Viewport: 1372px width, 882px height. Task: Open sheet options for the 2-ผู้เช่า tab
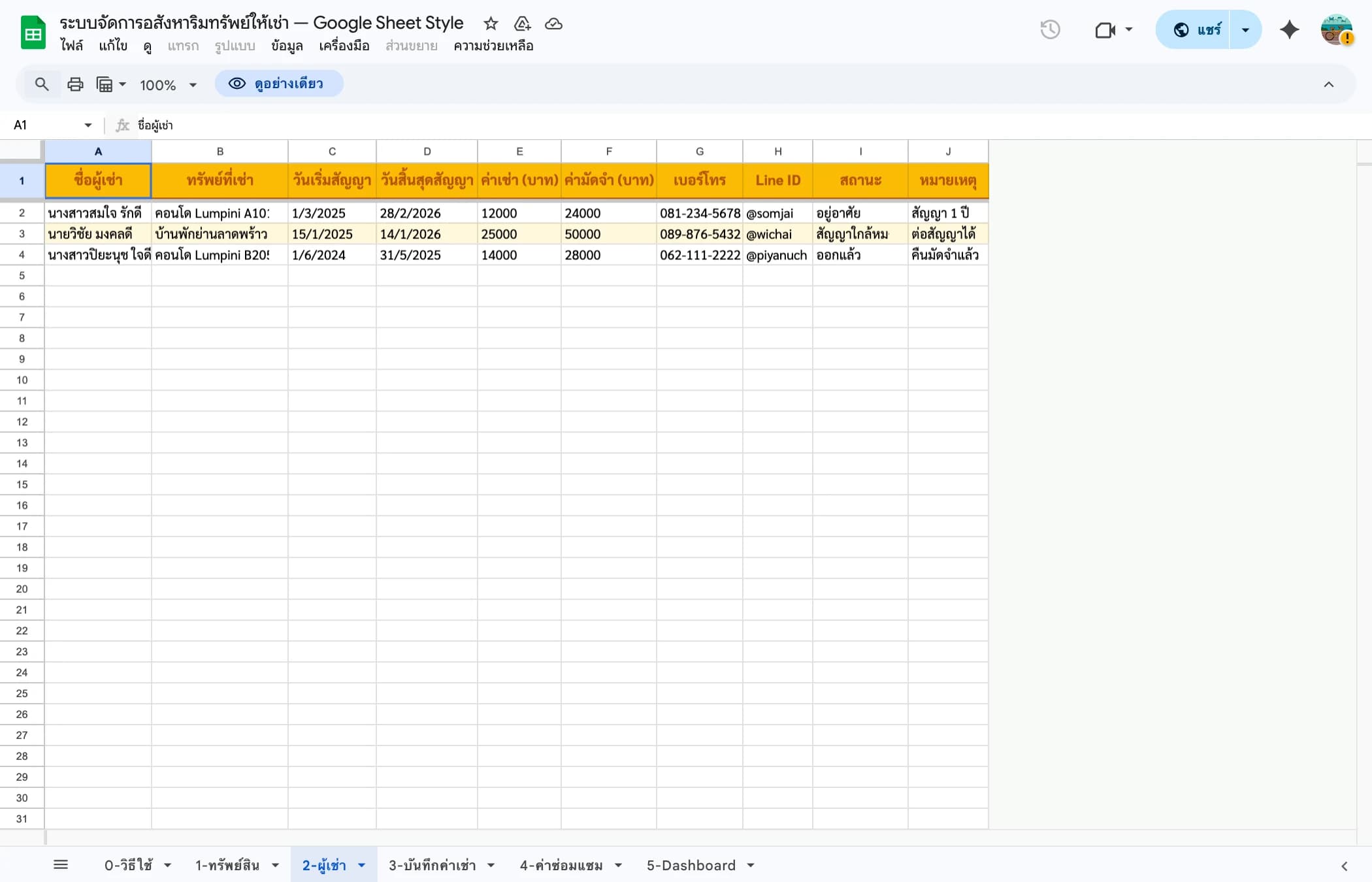(361, 864)
